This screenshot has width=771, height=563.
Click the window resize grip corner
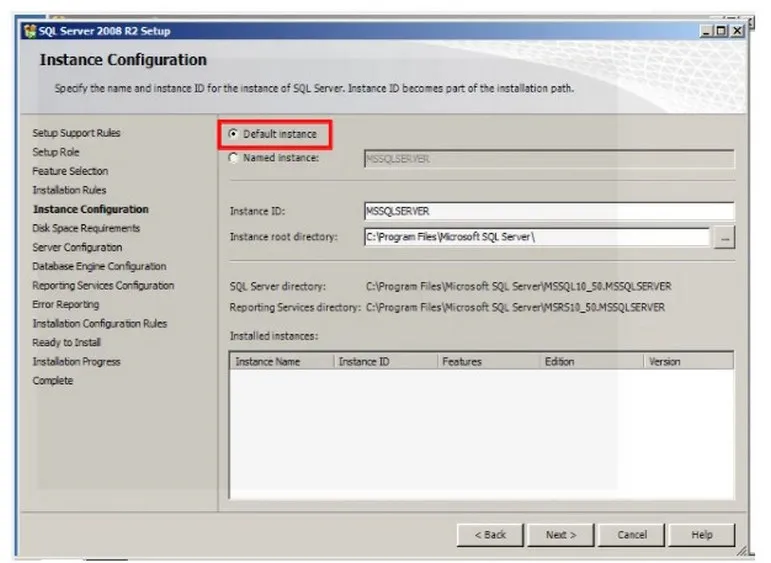742,551
